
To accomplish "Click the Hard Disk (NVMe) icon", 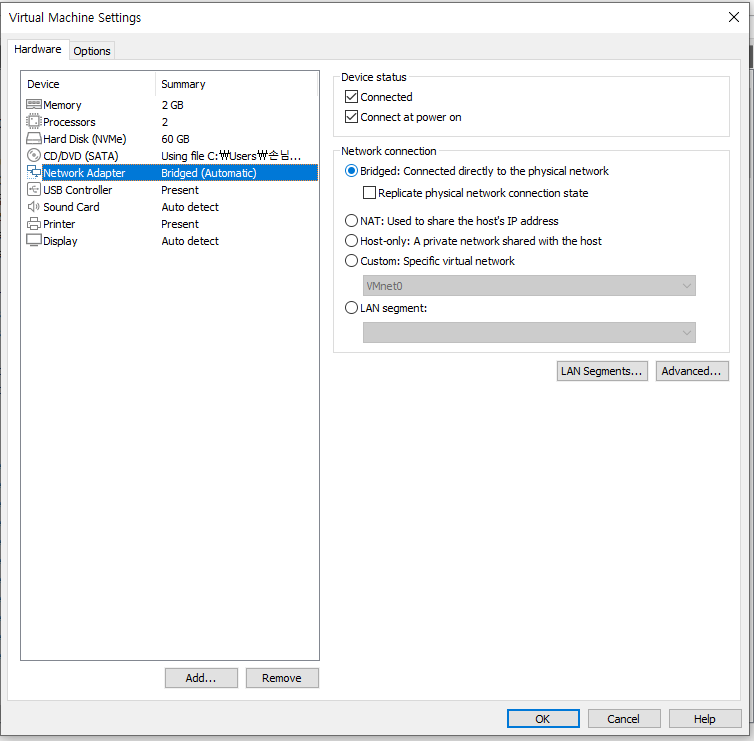I will pos(34,139).
